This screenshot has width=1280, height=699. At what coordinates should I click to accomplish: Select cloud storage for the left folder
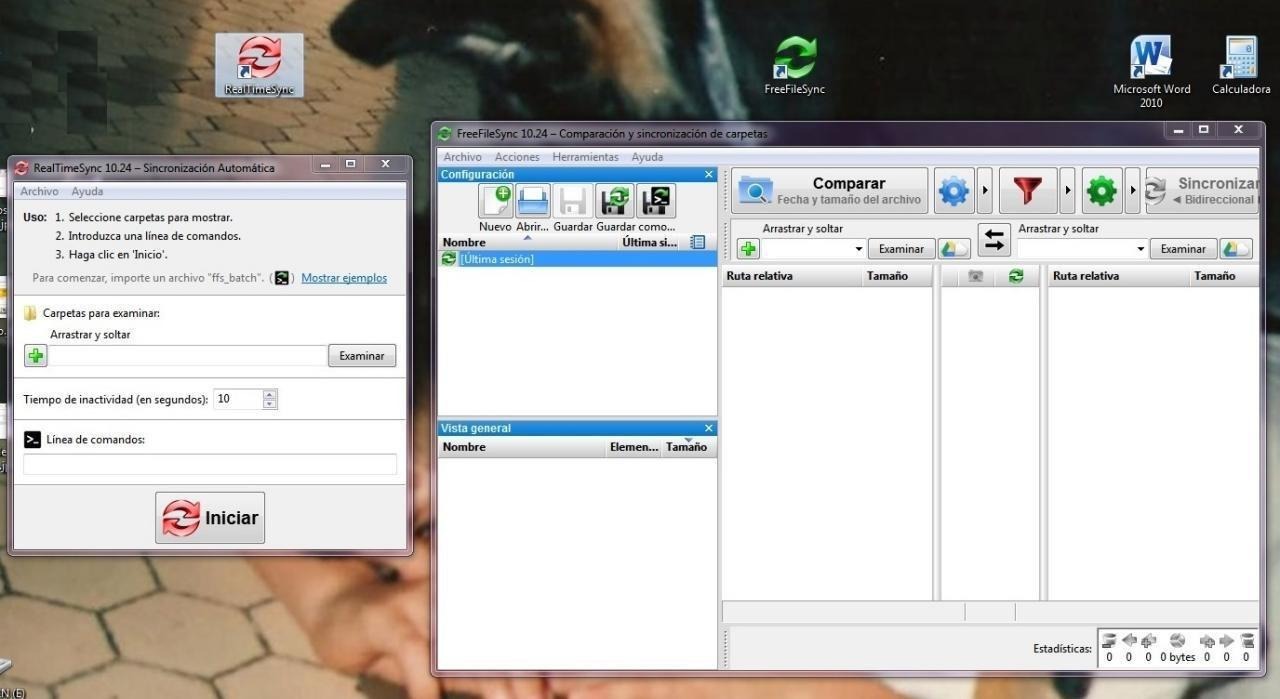(x=955, y=249)
